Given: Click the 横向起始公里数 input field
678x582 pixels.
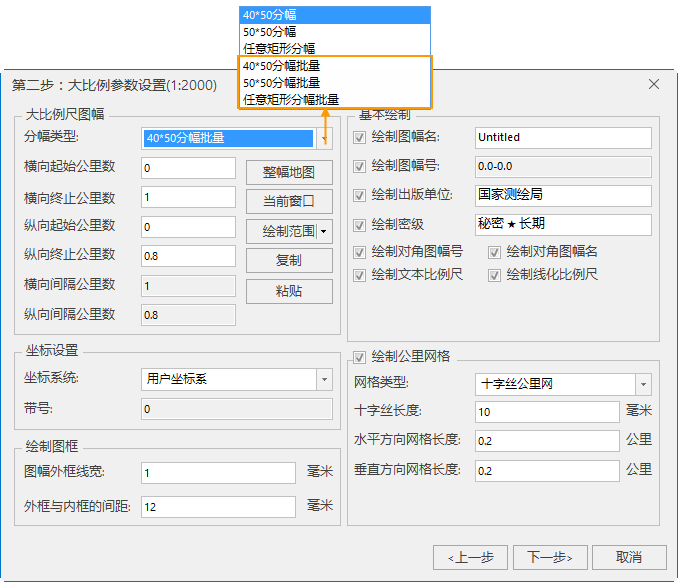Looking at the screenshot, I should (189, 169).
